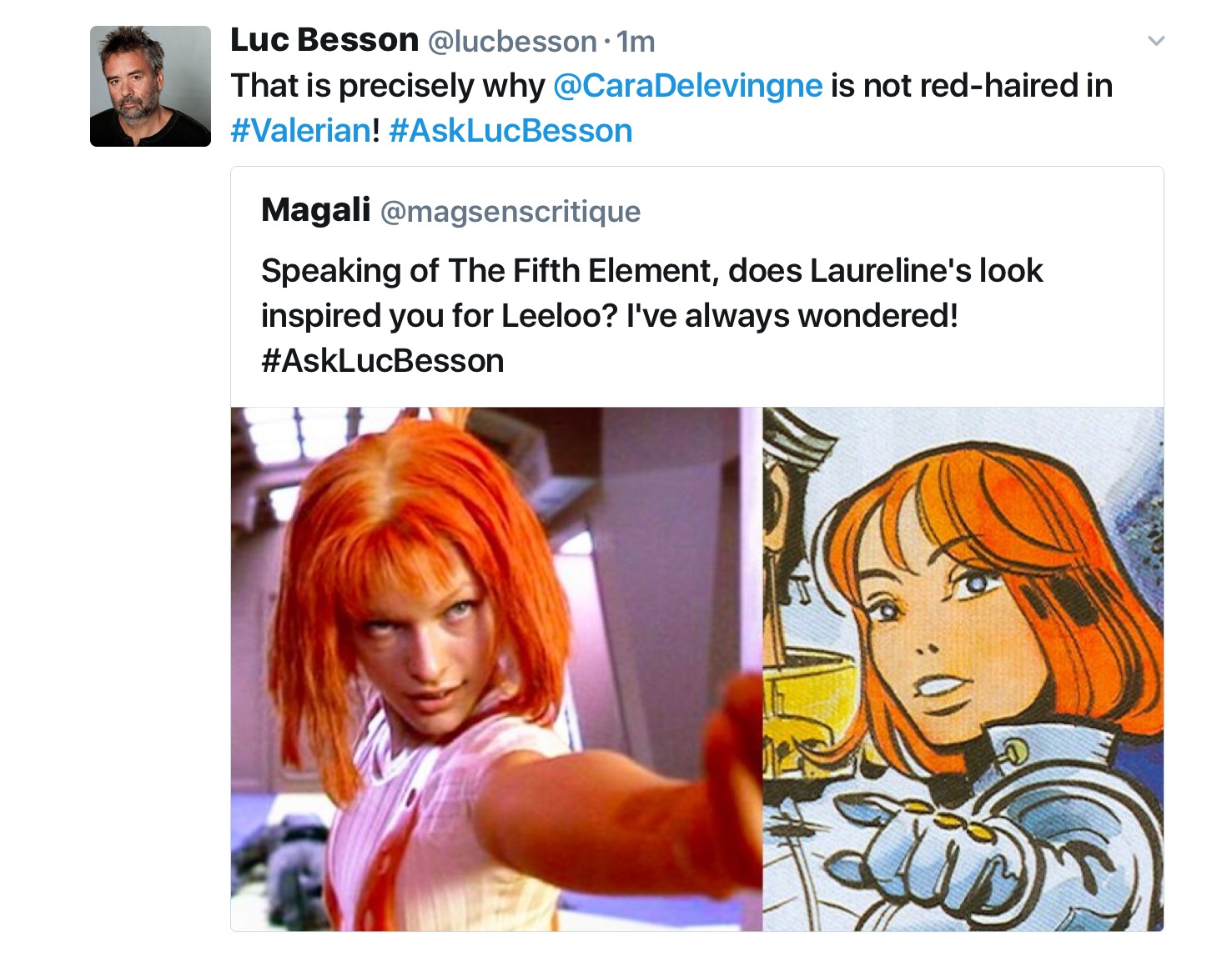Visit the @lucbesson handle
Screen dimensions: 1232x958
(512, 42)
